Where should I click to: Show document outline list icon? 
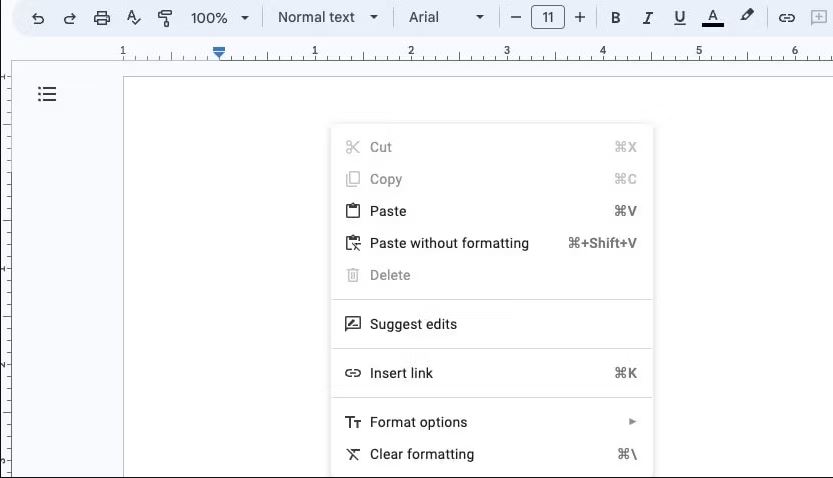coord(47,94)
